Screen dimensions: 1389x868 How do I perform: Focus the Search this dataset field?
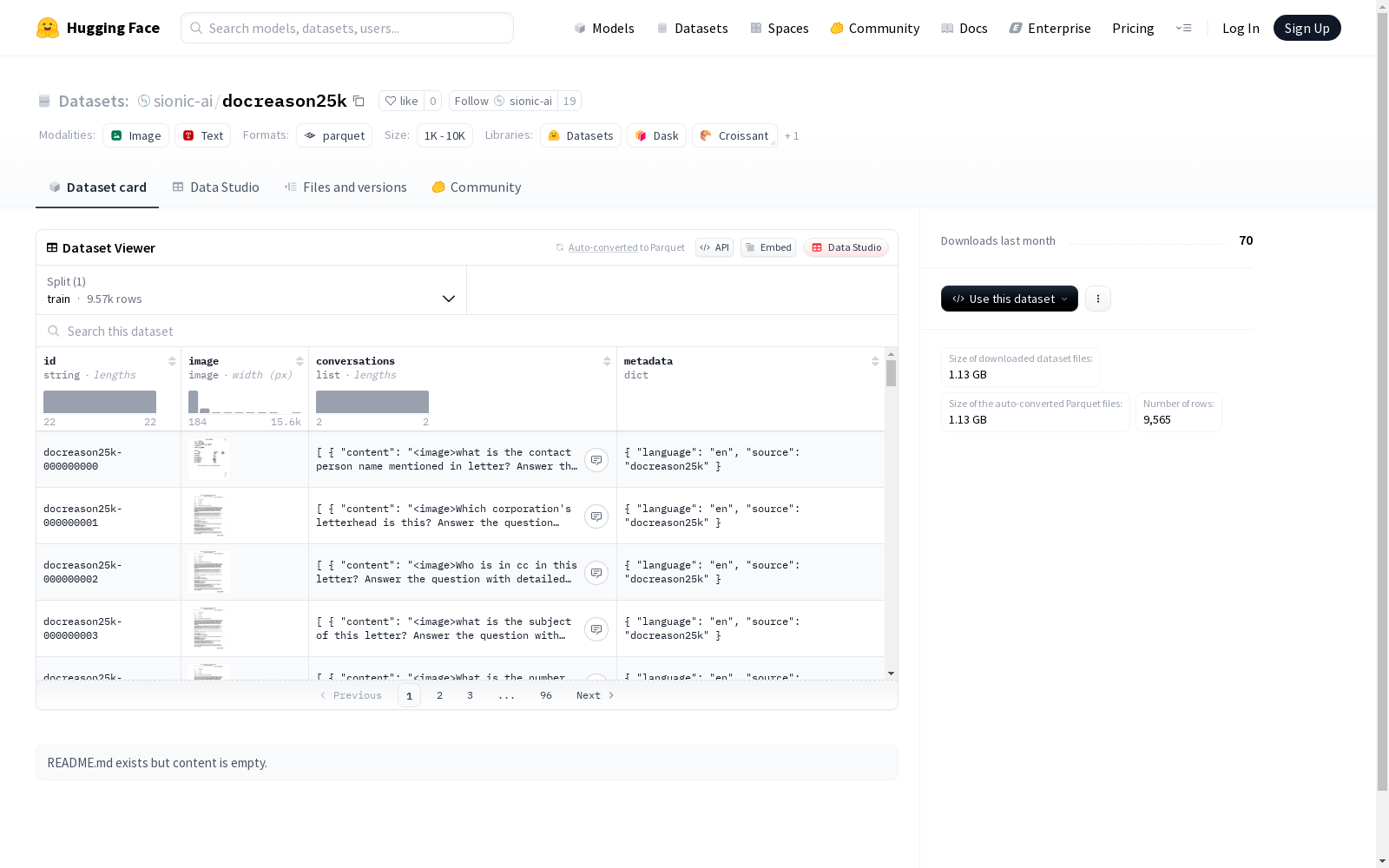467,331
